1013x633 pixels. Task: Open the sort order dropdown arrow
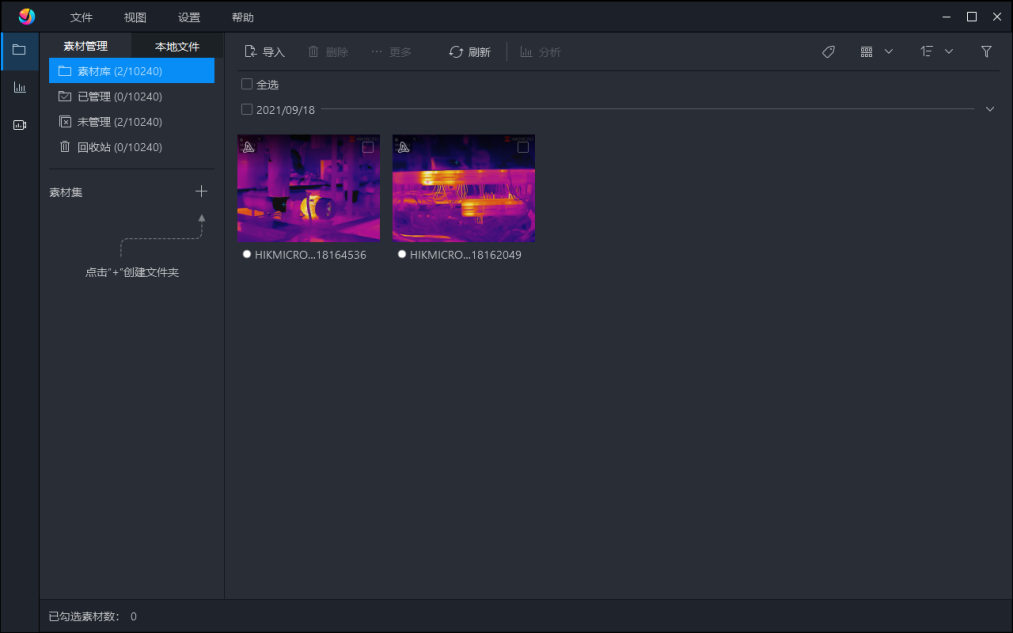tap(949, 52)
